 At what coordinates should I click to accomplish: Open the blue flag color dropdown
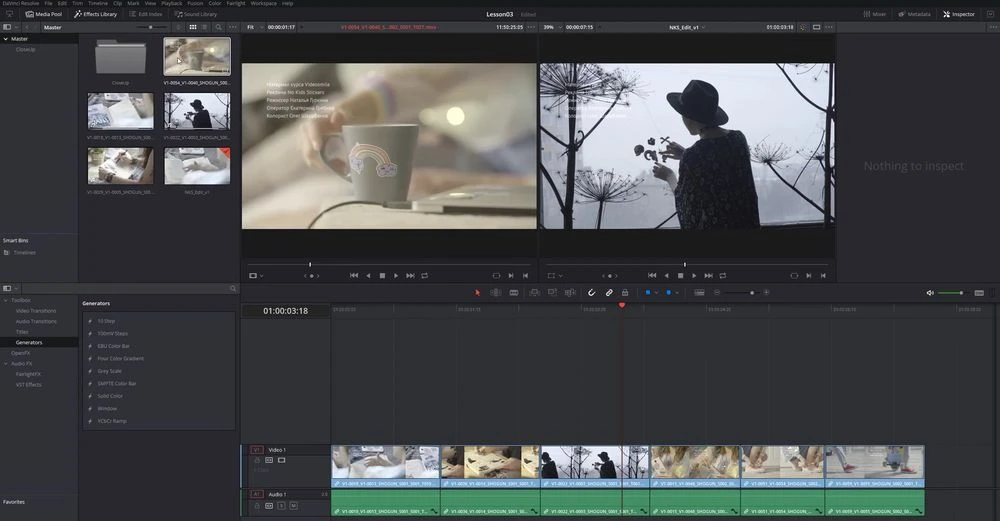tap(656, 292)
